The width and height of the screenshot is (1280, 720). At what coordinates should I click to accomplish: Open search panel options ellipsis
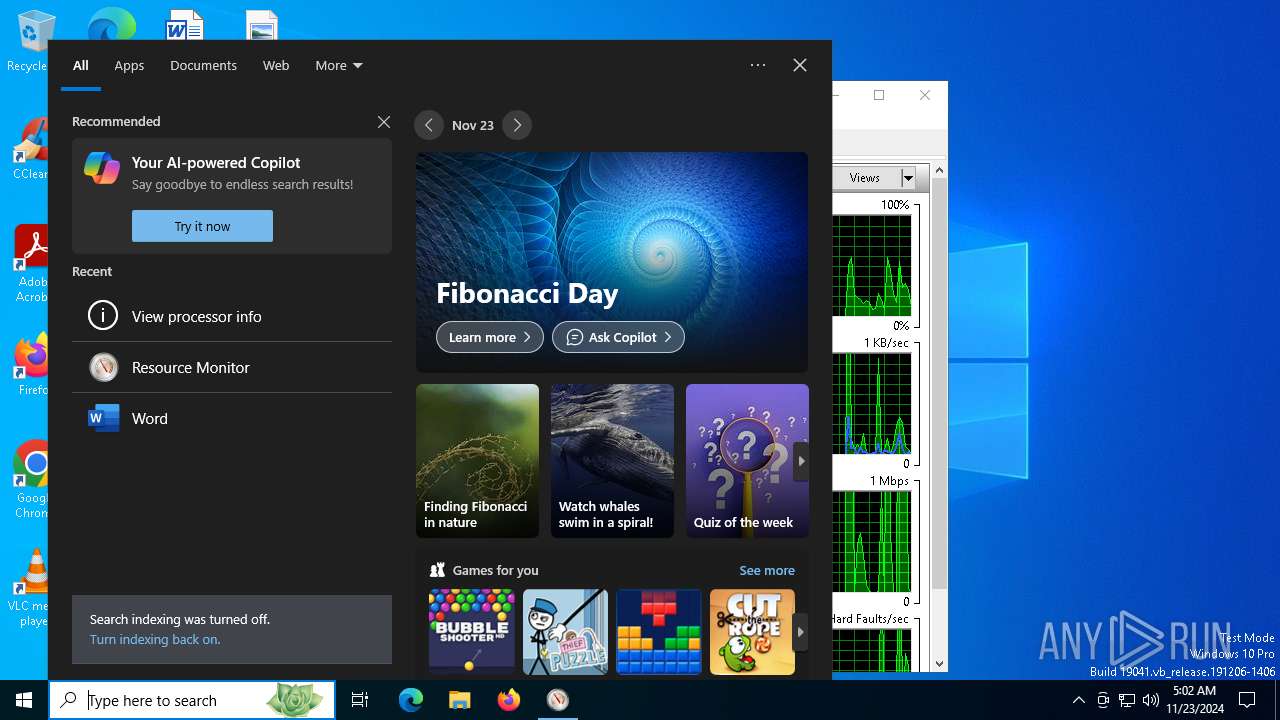[758, 65]
